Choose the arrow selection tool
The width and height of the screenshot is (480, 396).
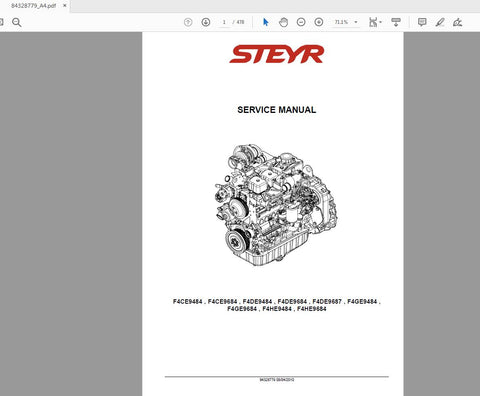pyautogui.click(x=265, y=22)
